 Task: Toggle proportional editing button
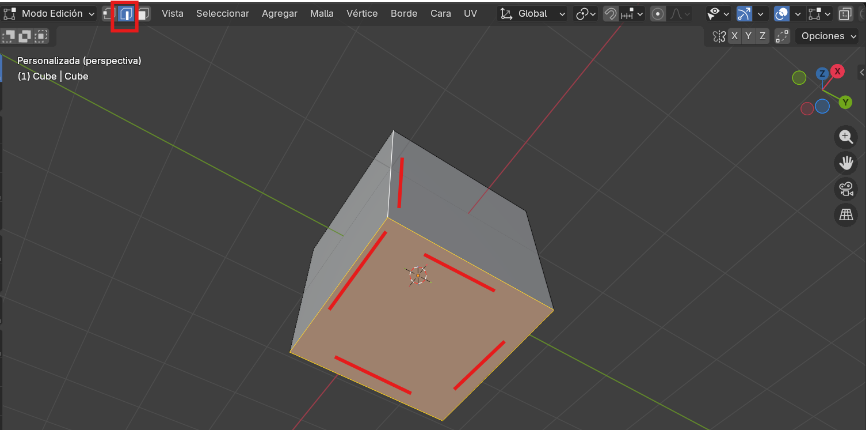point(658,14)
